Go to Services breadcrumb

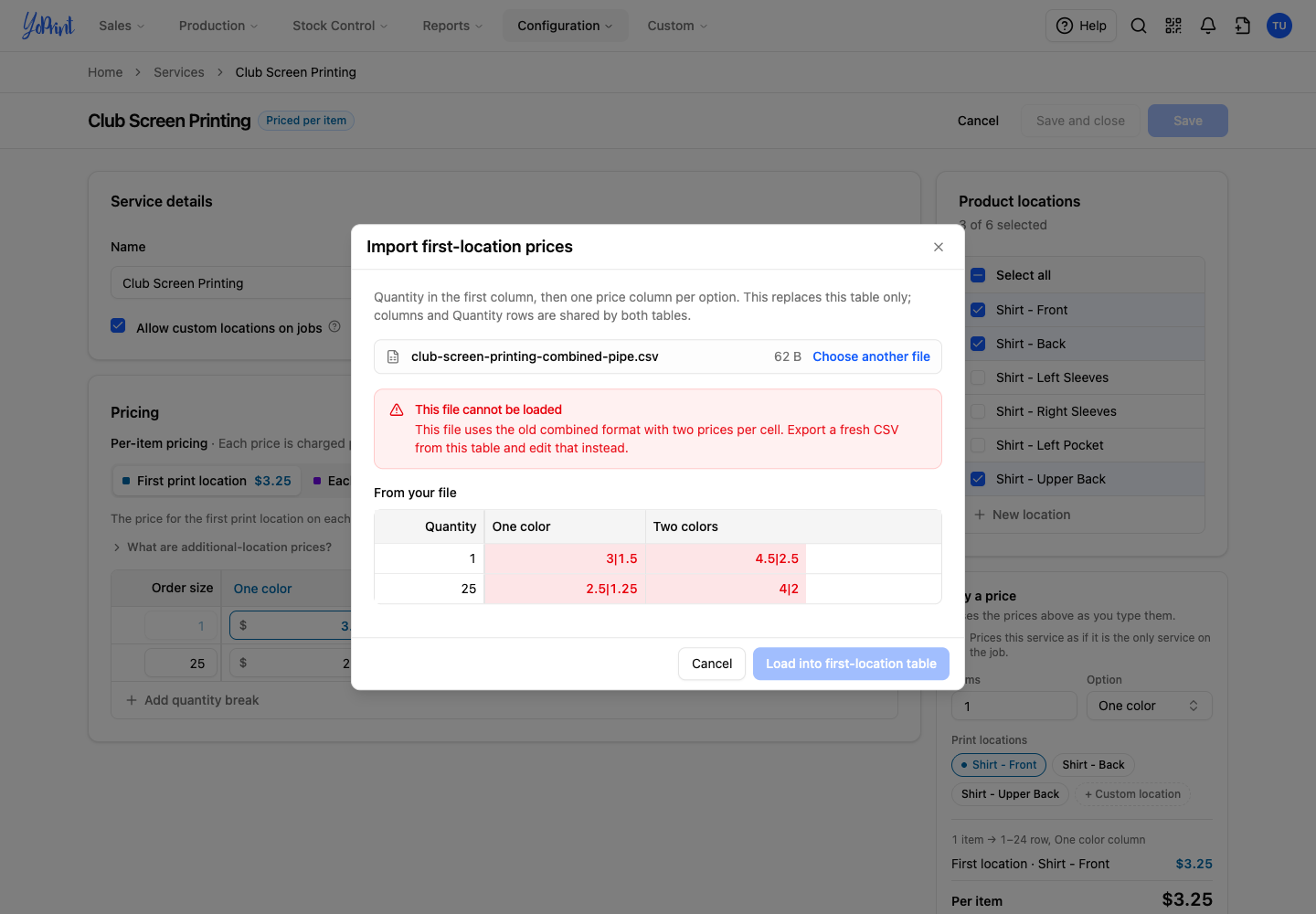tap(179, 72)
